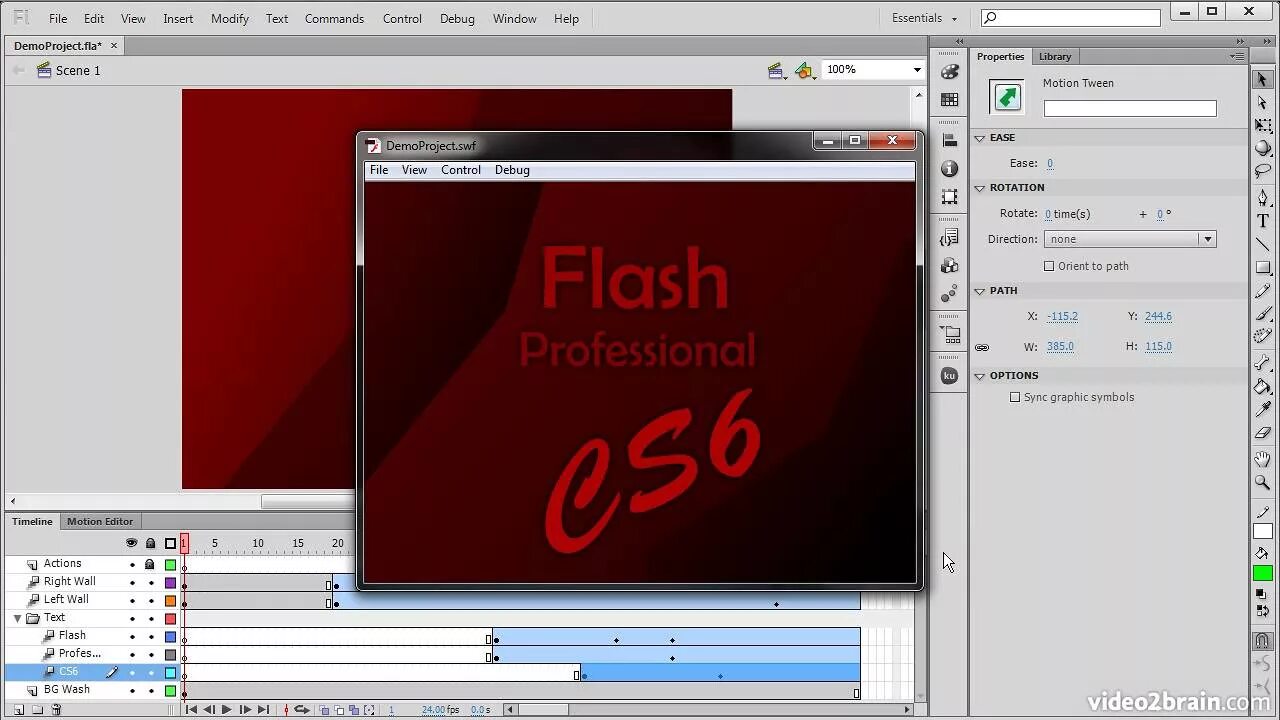
Task: Toggle show all layers eye header
Action: click(x=131, y=543)
